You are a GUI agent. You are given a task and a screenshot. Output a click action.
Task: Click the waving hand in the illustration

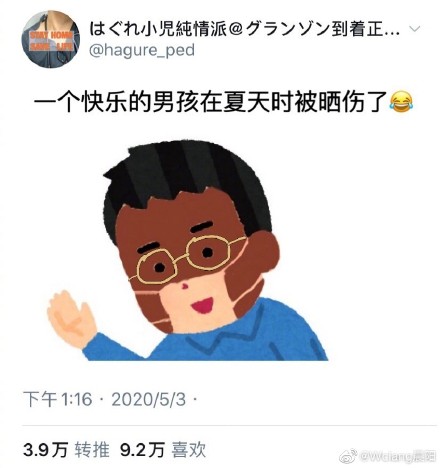pyautogui.click(x=71, y=318)
